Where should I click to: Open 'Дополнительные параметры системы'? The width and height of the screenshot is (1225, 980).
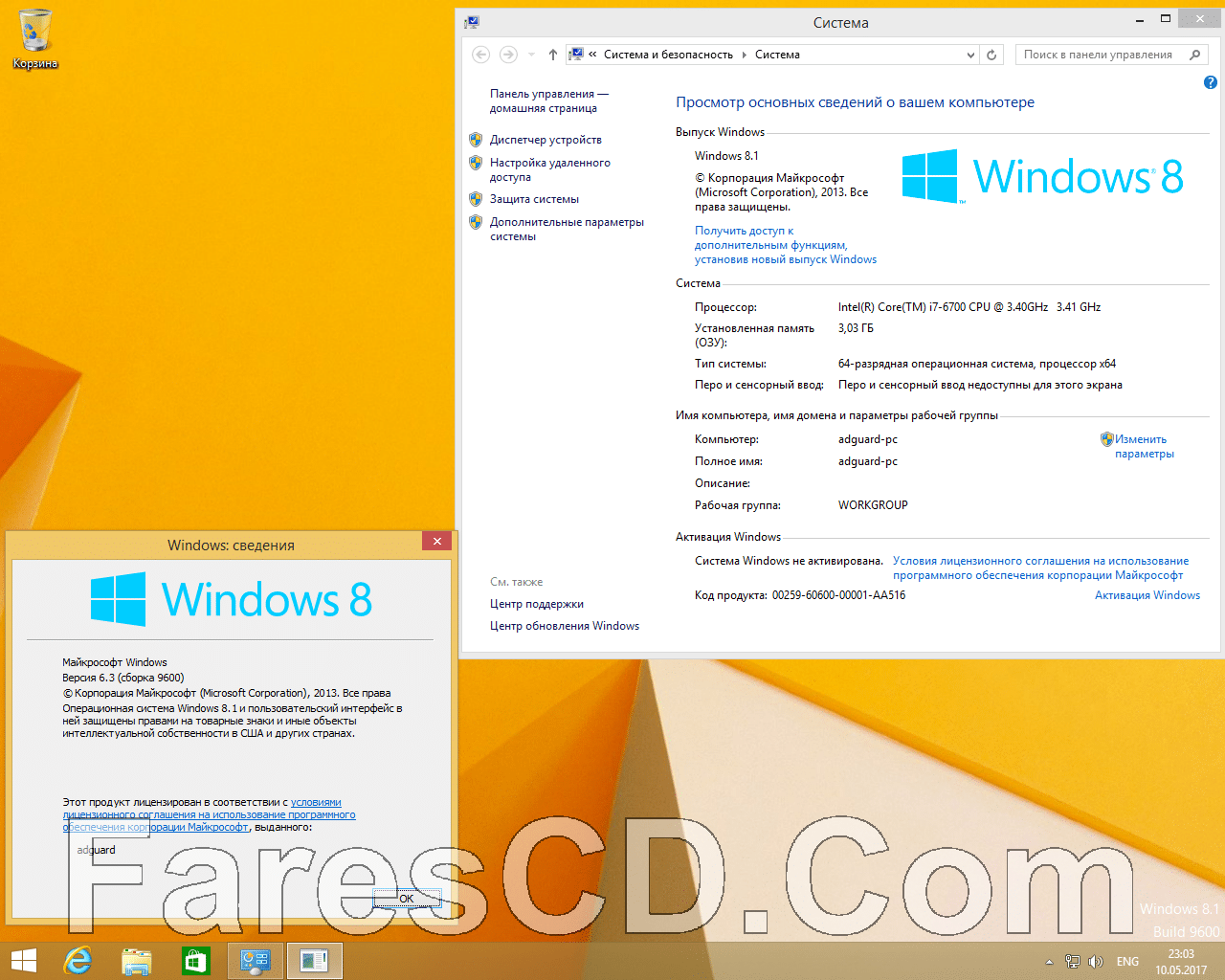pos(567,229)
